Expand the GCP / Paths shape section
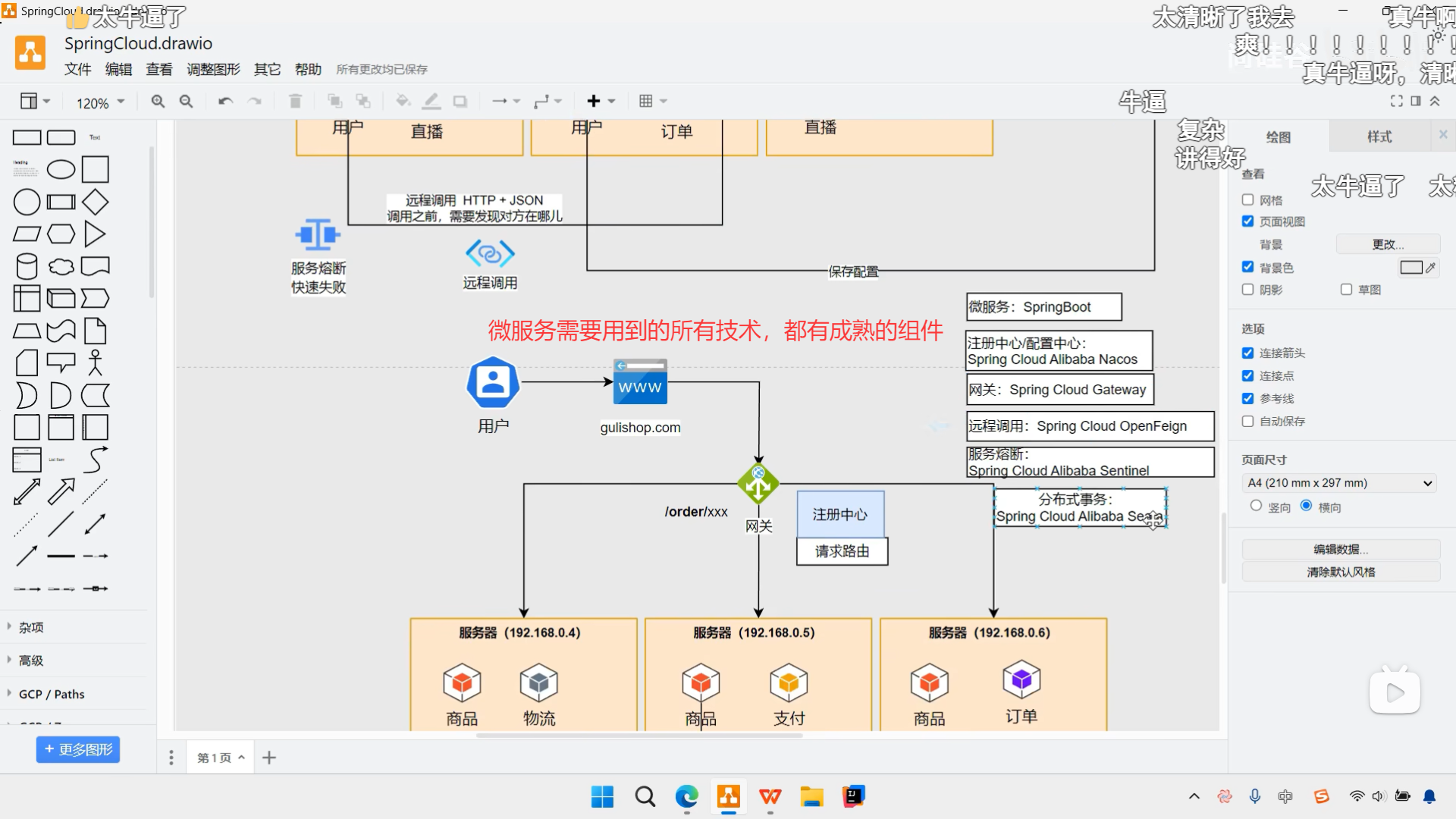The image size is (1456, 819). click(x=50, y=693)
